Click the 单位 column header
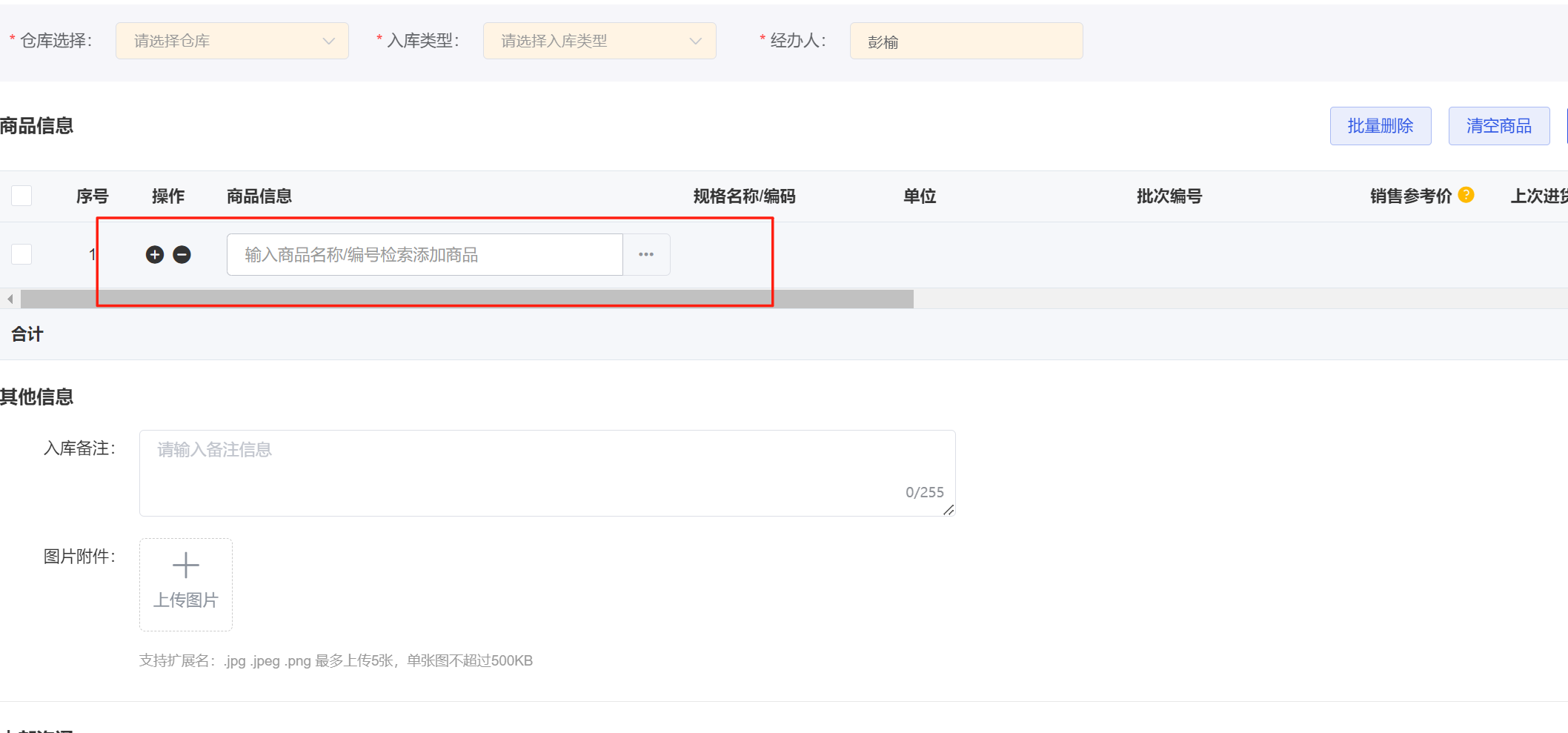The image size is (1568, 733). pyautogui.click(x=919, y=196)
